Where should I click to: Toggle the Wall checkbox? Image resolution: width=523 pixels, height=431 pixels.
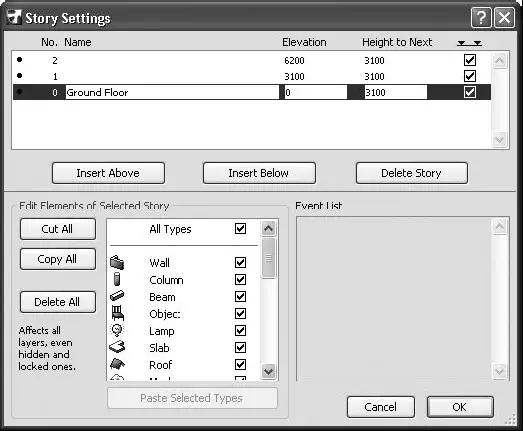(x=240, y=263)
